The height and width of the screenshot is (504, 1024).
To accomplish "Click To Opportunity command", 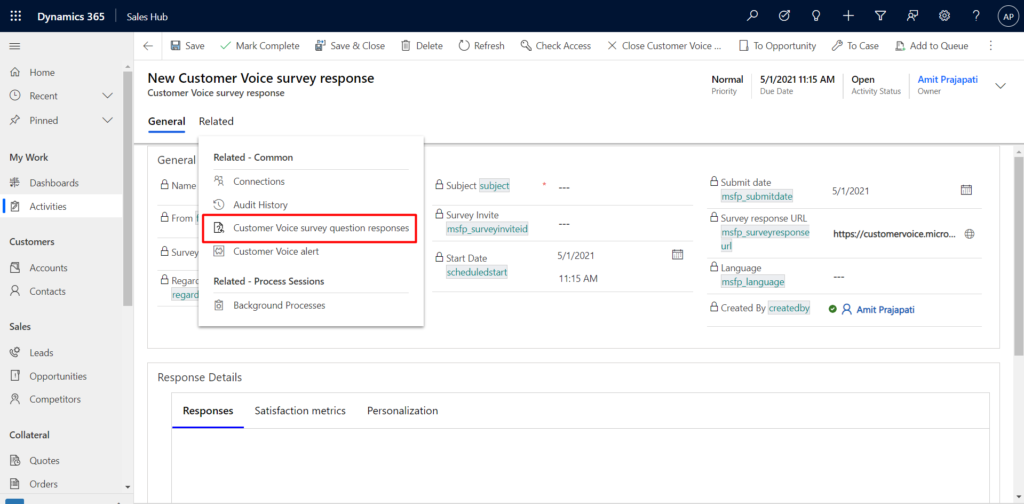I will click(777, 46).
